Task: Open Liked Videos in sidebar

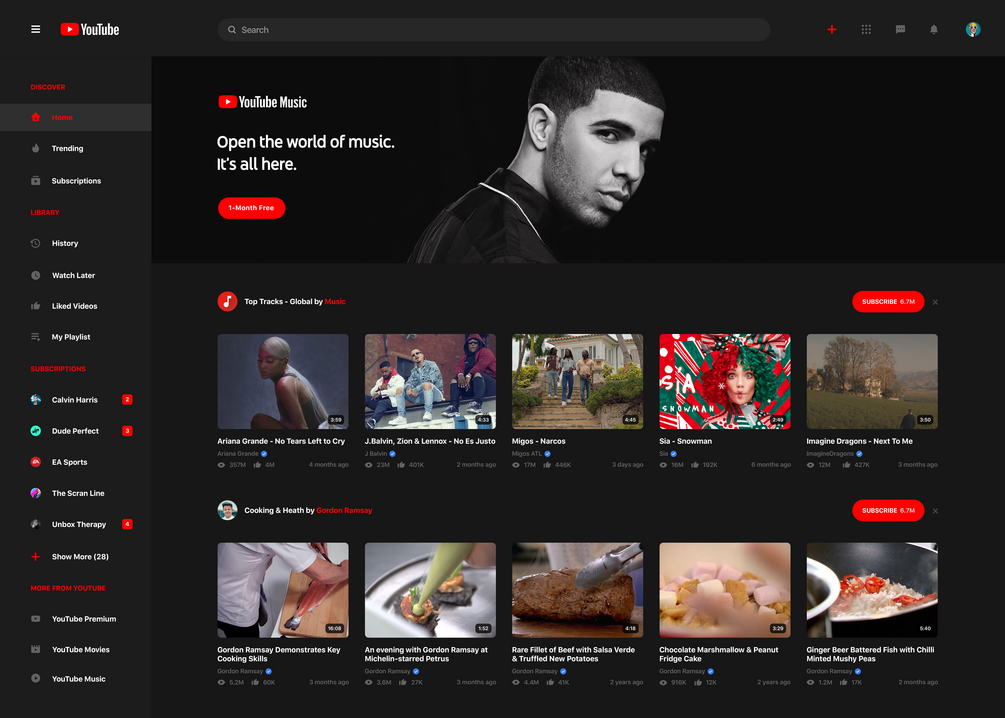Action: [x=76, y=306]
